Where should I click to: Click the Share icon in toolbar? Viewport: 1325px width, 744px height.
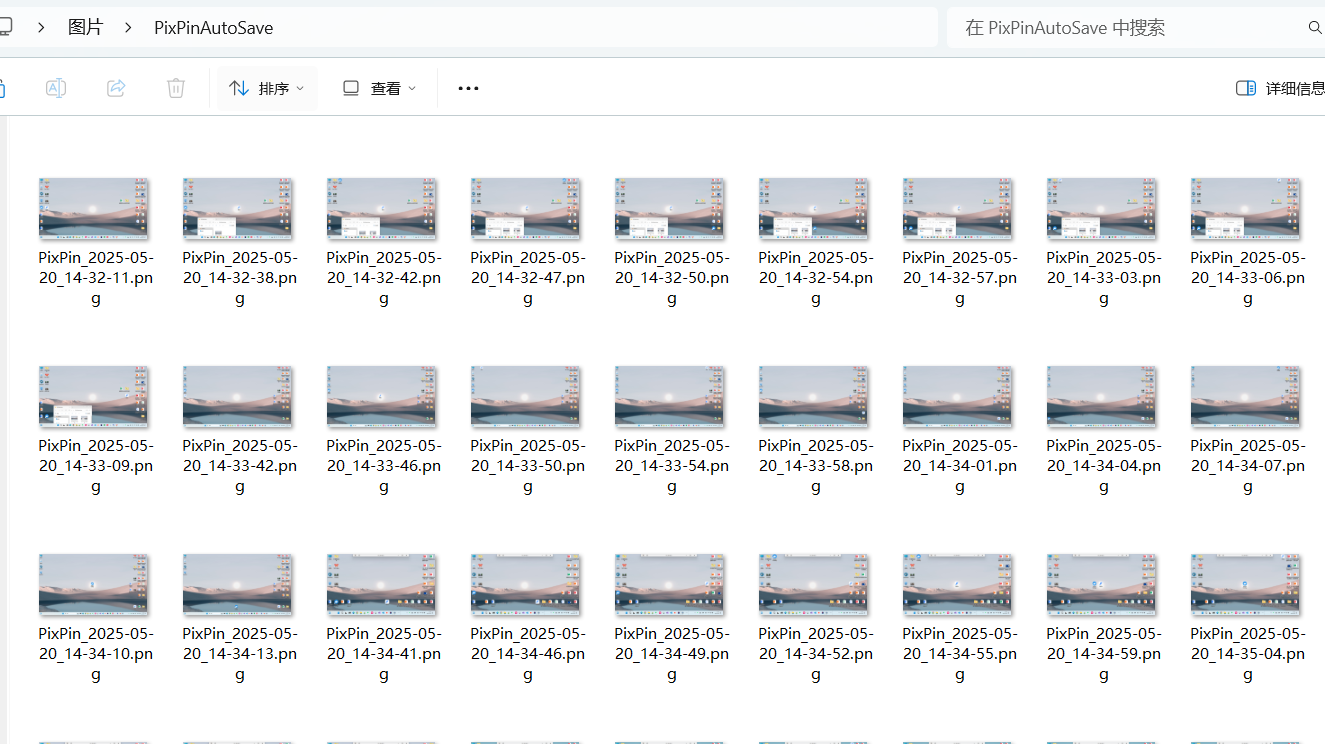pos(116,88)
